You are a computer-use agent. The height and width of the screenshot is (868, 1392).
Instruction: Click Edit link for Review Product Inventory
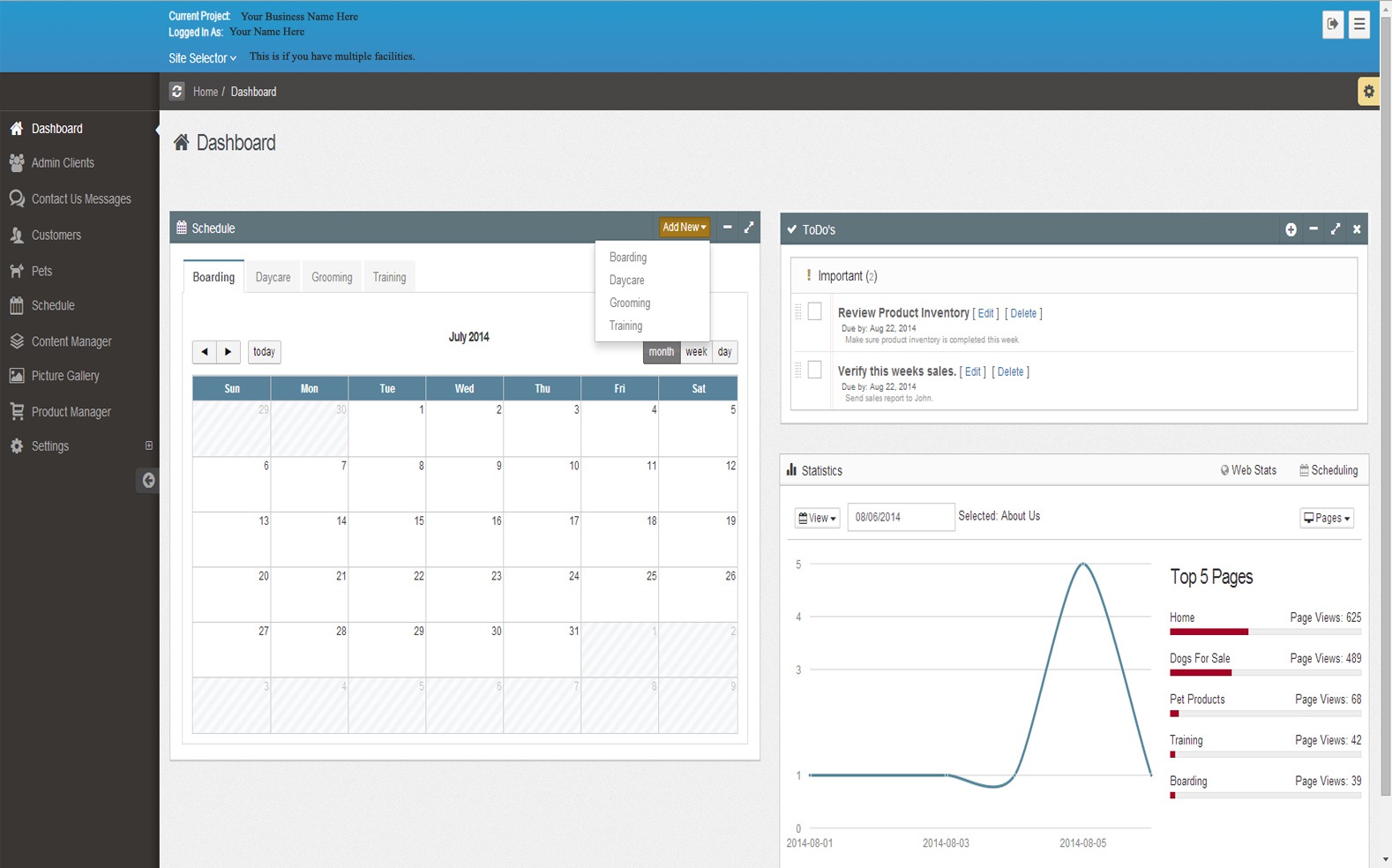(985, 313)
